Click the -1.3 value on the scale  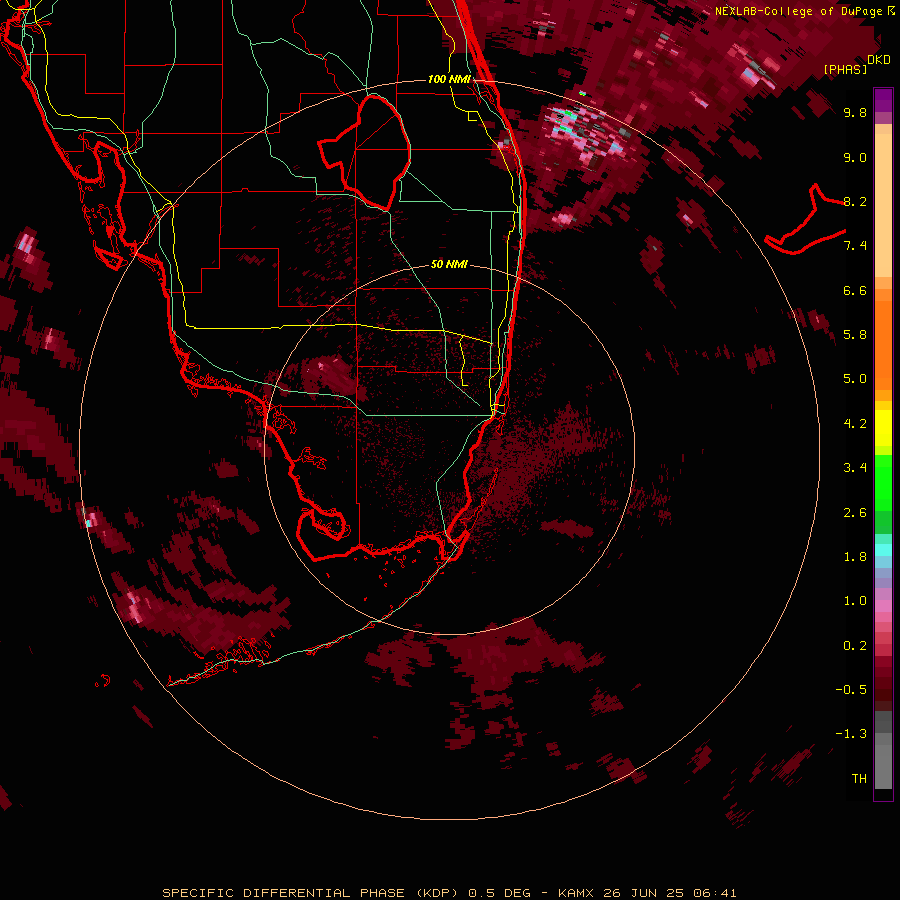(x=851, y=734)
